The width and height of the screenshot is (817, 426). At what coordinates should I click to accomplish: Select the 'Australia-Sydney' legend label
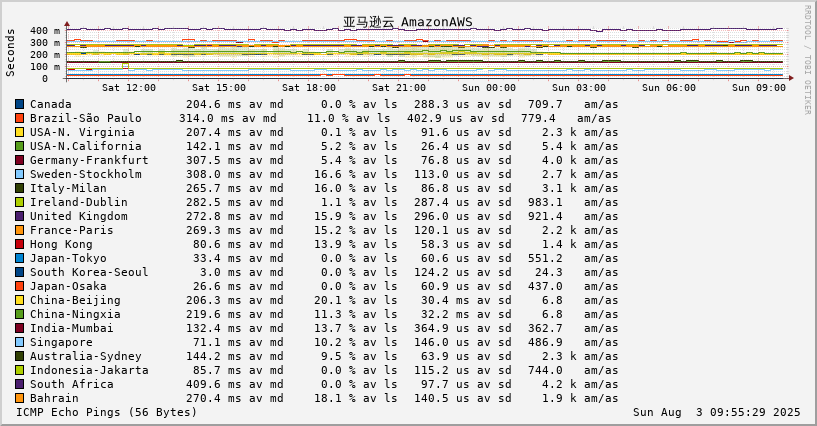(85, 356)
